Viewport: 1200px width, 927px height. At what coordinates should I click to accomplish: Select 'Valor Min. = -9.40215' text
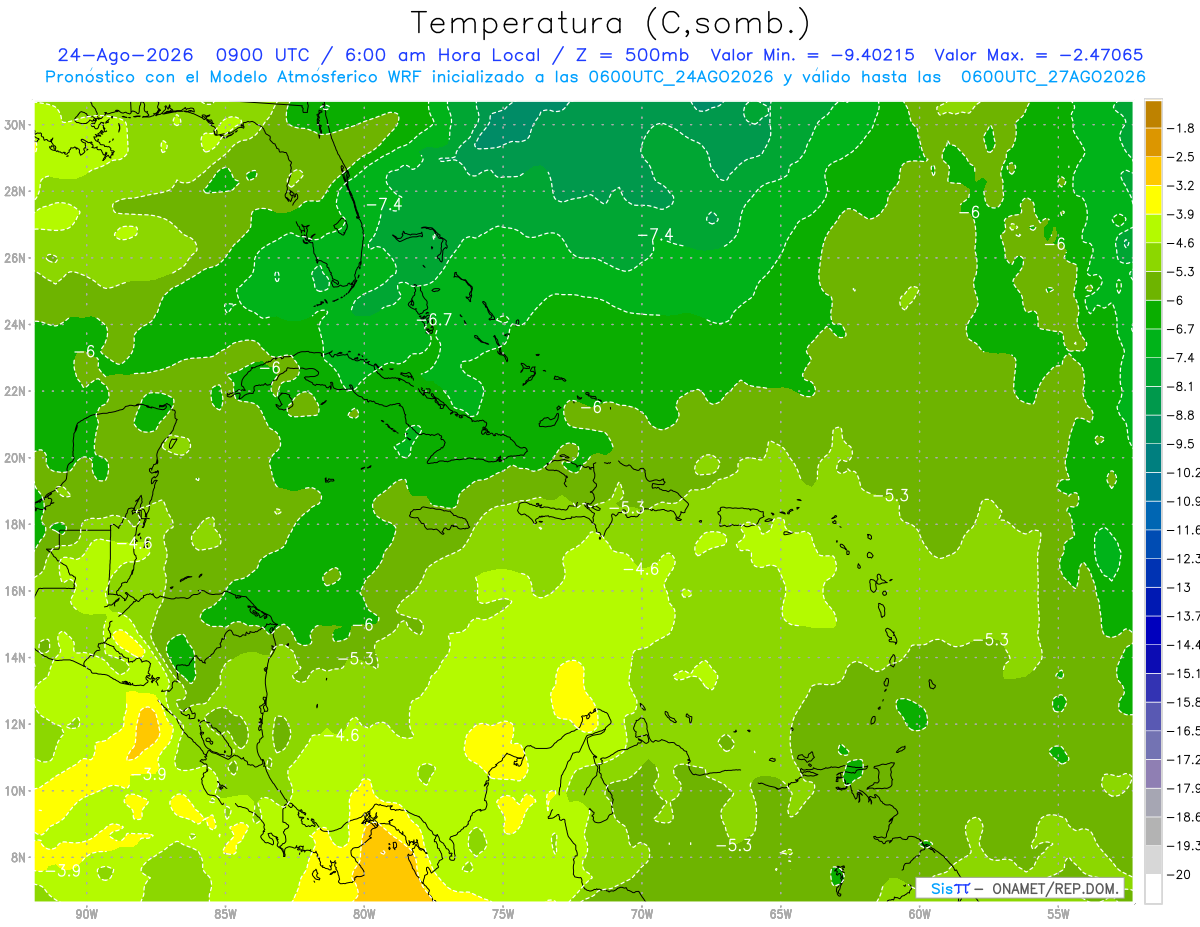click(812, 55)
